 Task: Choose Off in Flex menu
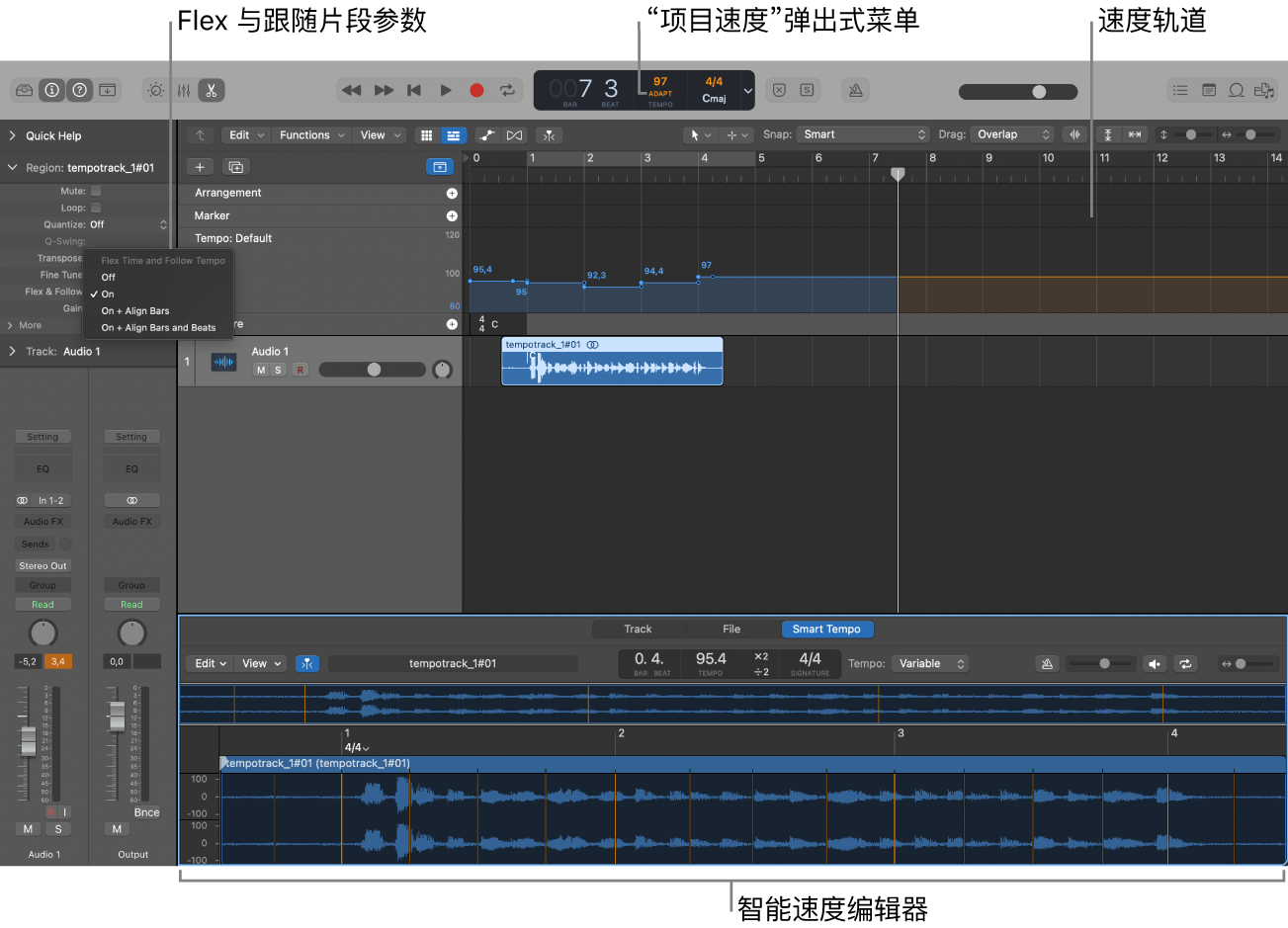(x=109, y=278)
